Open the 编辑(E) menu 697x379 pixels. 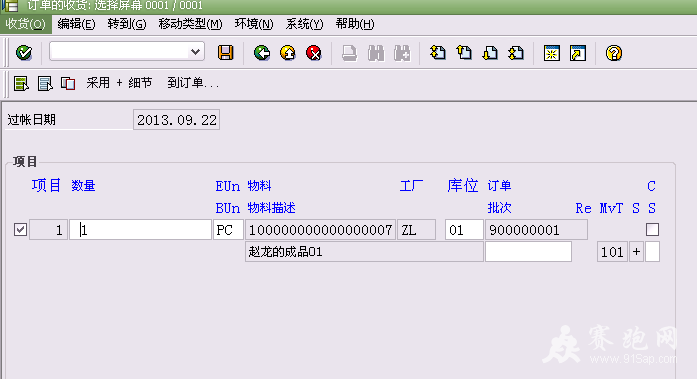[x=76, y=24]
